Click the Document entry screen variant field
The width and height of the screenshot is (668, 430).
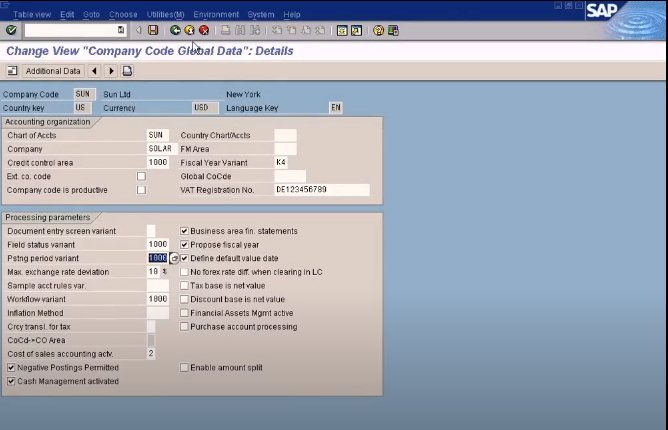point(151,231)
